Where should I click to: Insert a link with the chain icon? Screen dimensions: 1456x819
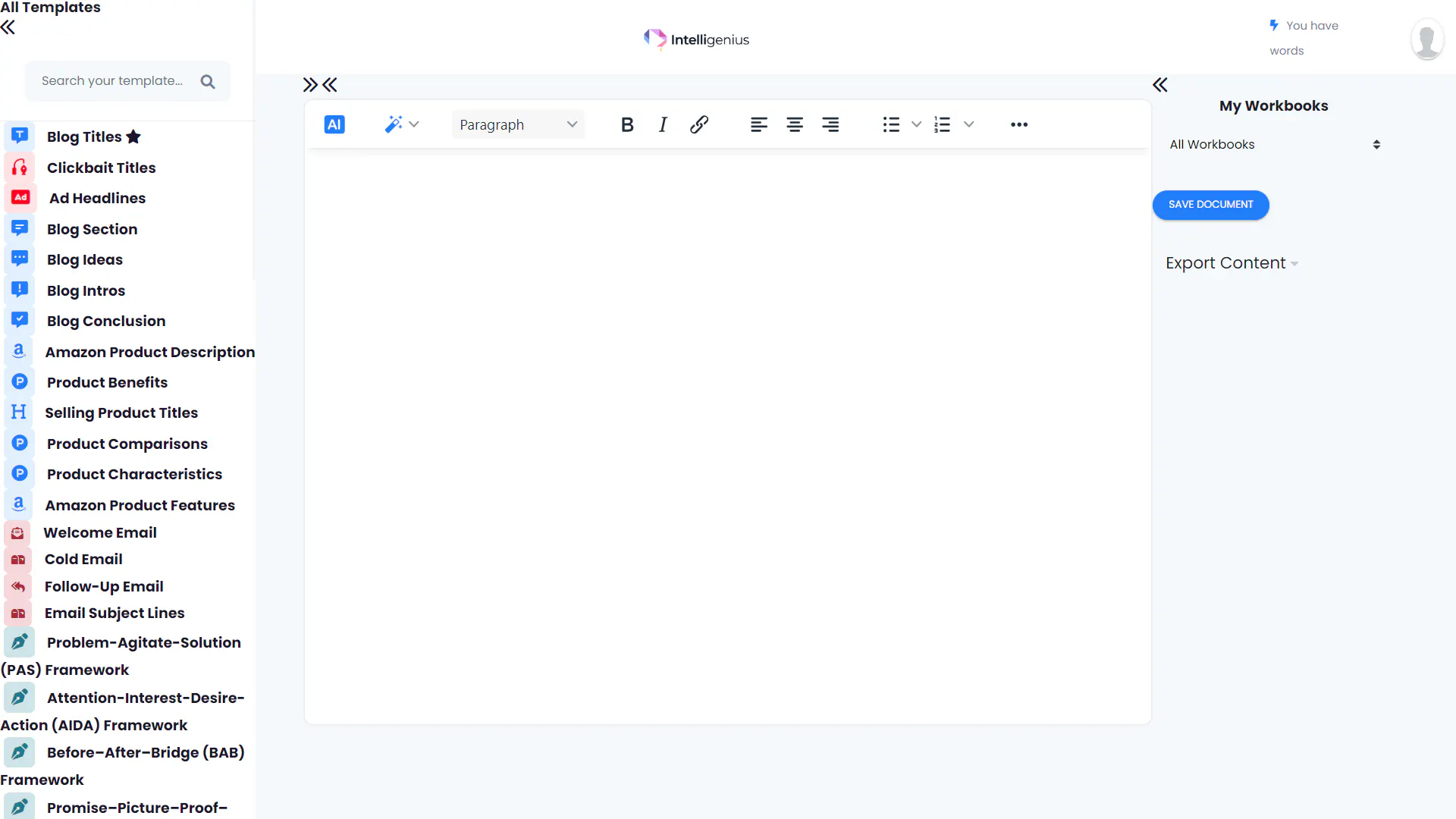(699, 124)
